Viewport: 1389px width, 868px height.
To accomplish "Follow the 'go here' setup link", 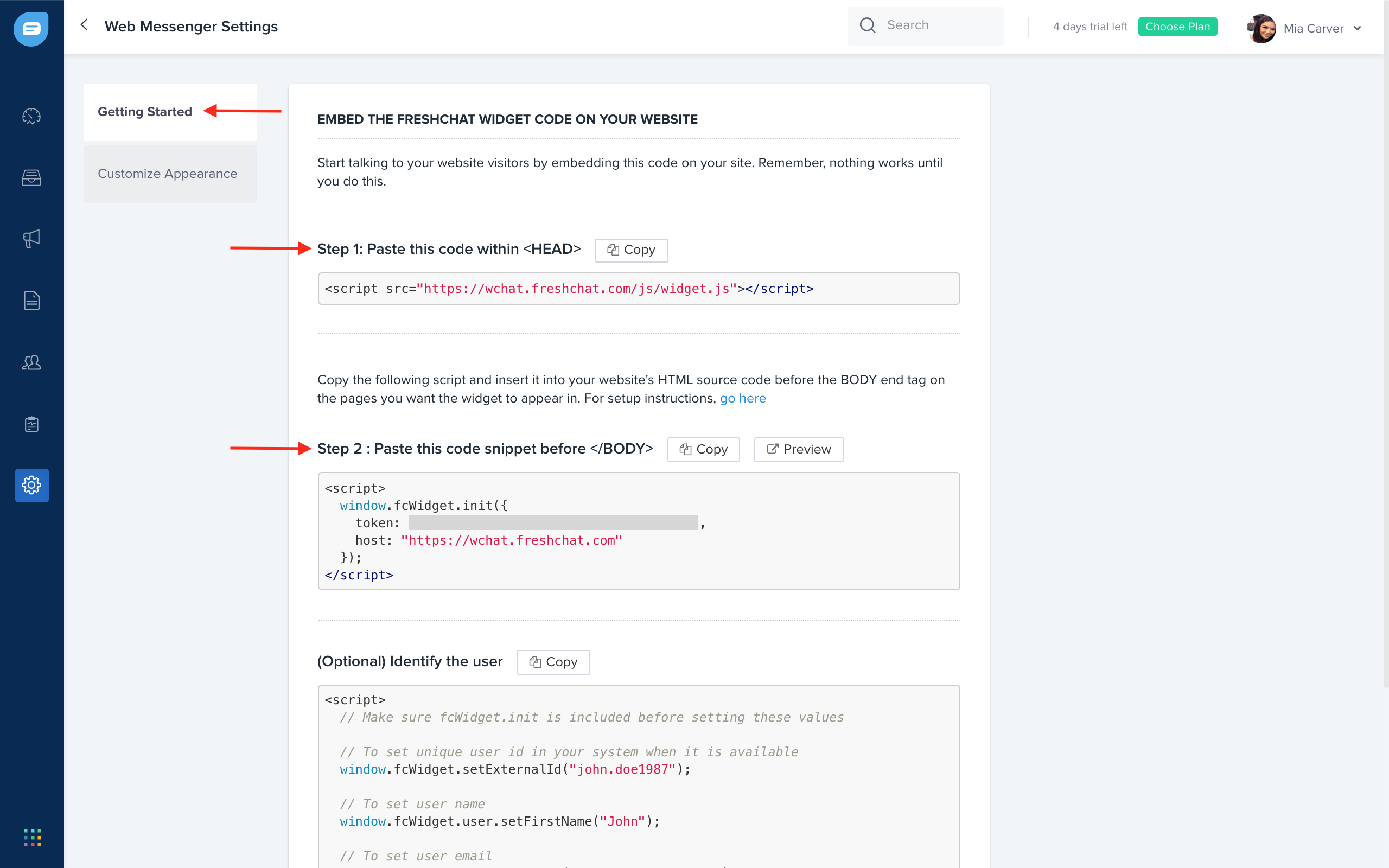I will click(x=743, y=398).
